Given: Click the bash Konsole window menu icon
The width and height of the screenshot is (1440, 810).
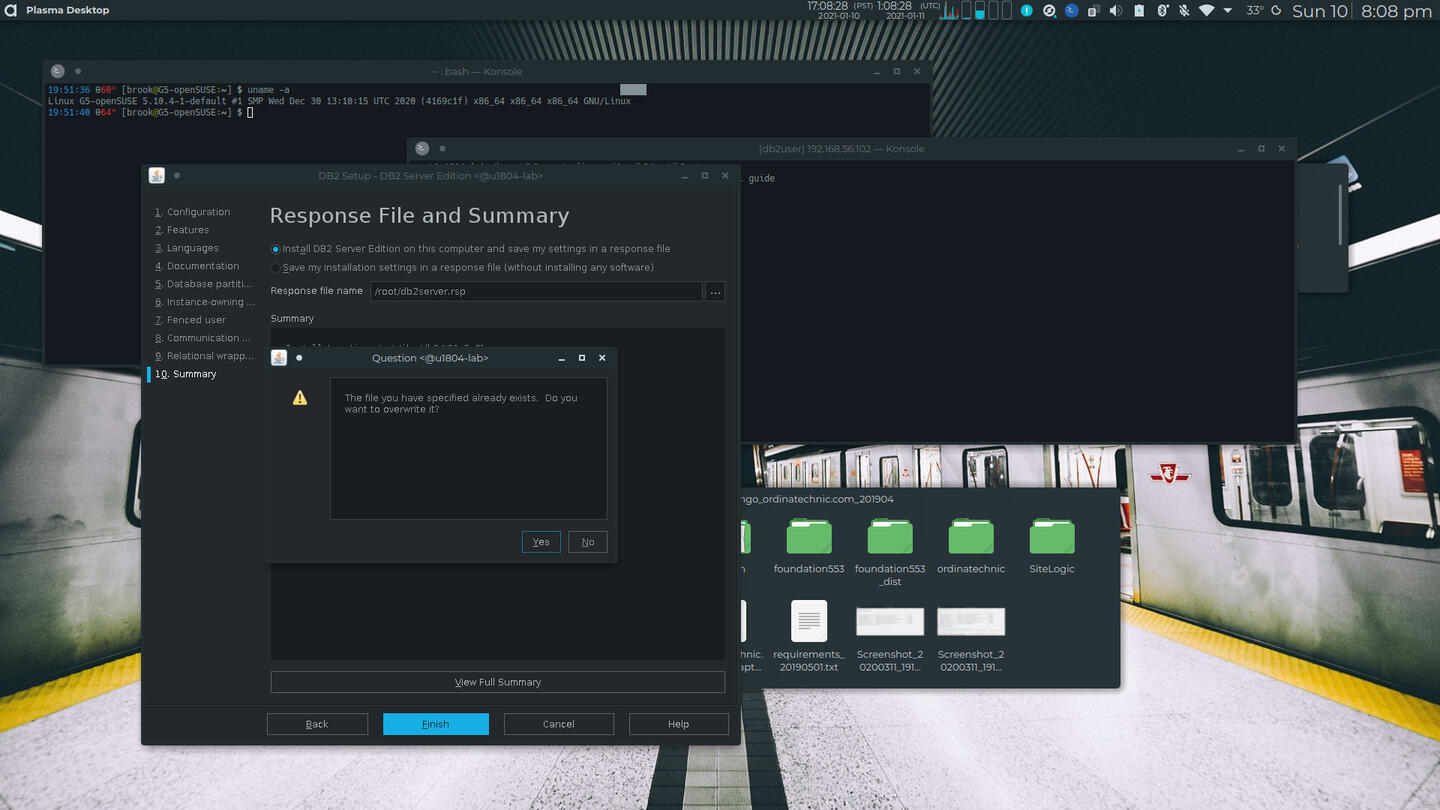Looking at the screenshot, I should pos(58,72).
